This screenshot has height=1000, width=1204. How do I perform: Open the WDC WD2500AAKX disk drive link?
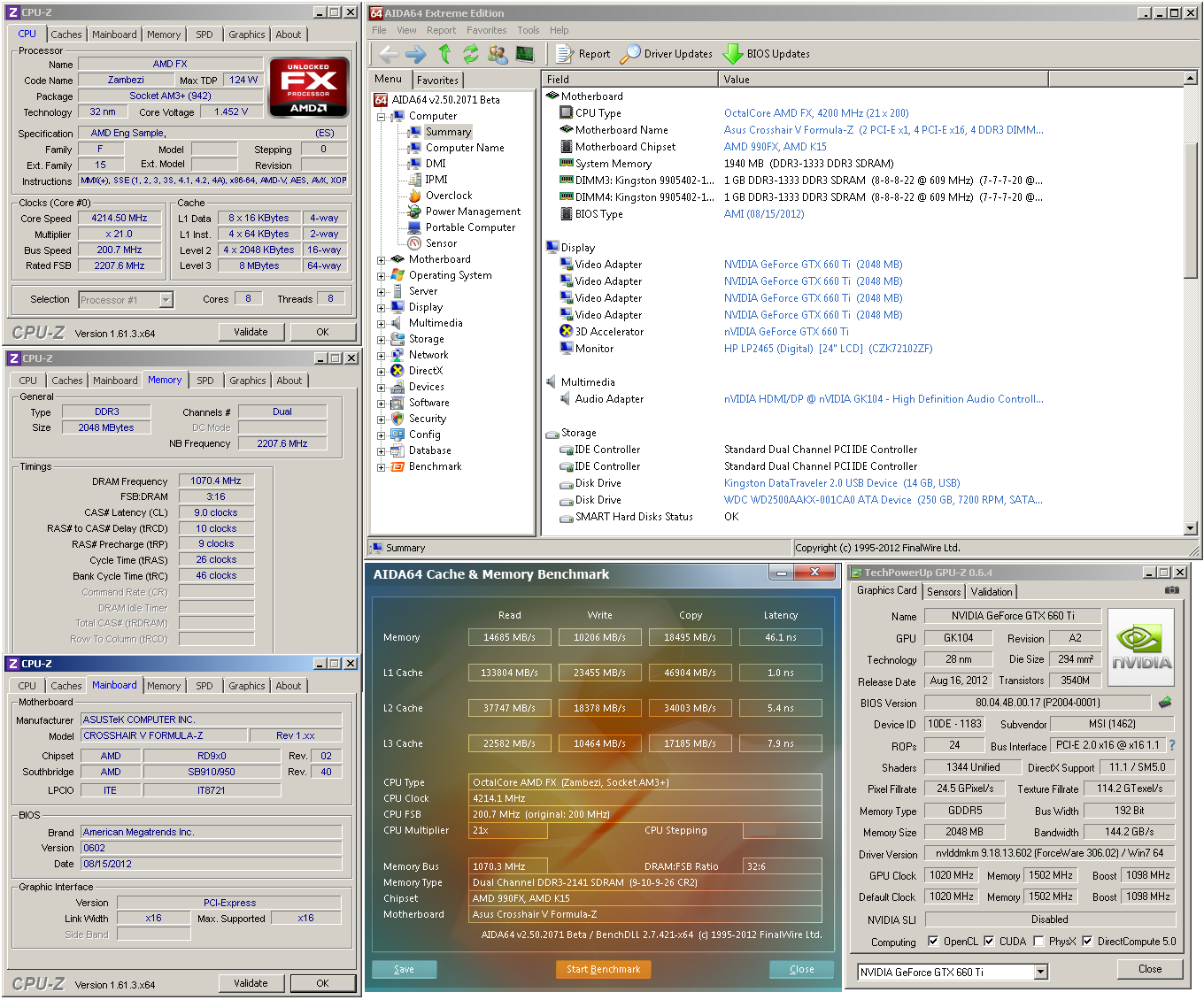(883, 500)
